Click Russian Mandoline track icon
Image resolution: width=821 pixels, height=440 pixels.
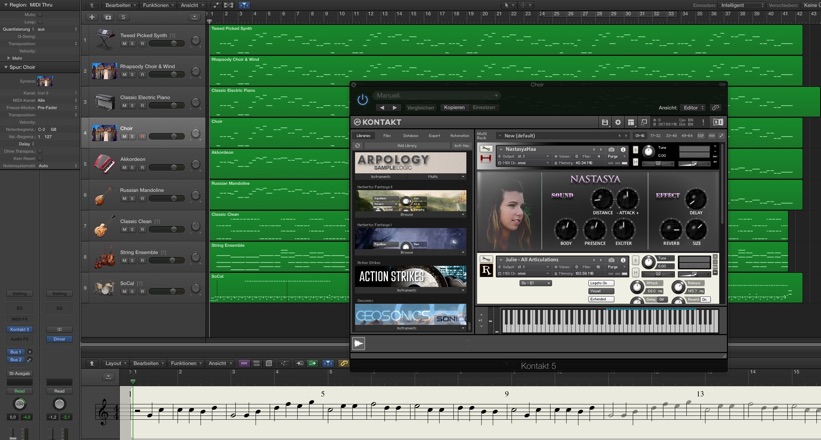coord(104,195)
